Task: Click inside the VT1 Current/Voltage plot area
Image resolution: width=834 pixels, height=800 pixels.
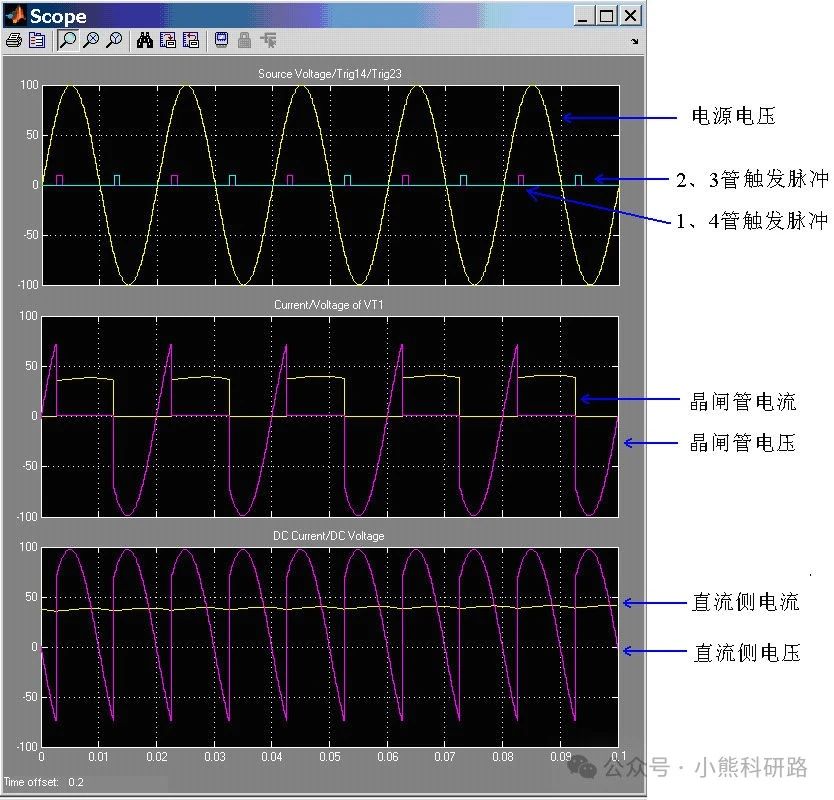Action: click(x=330, y=416)
